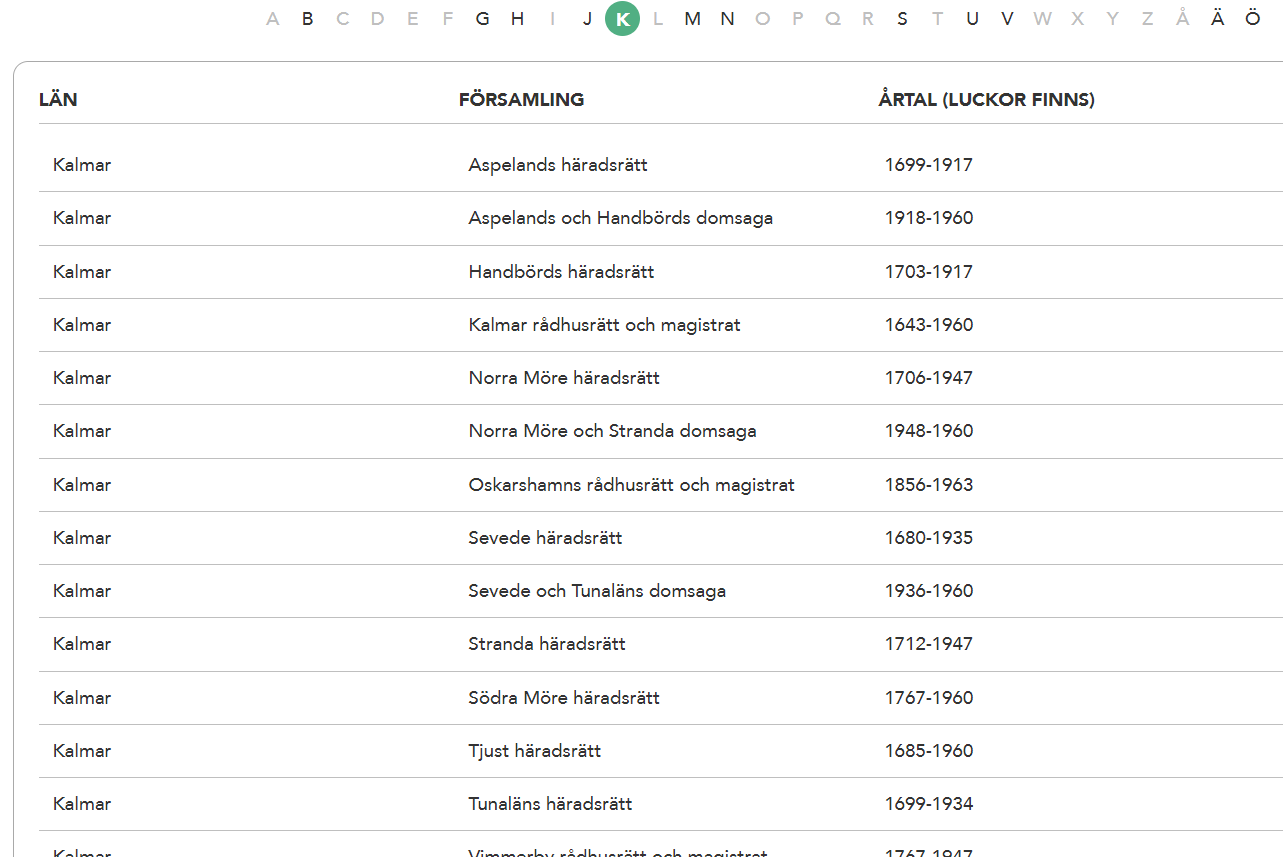Open Norra Möre och Stranda domsaga

click(x=660, y=431)
